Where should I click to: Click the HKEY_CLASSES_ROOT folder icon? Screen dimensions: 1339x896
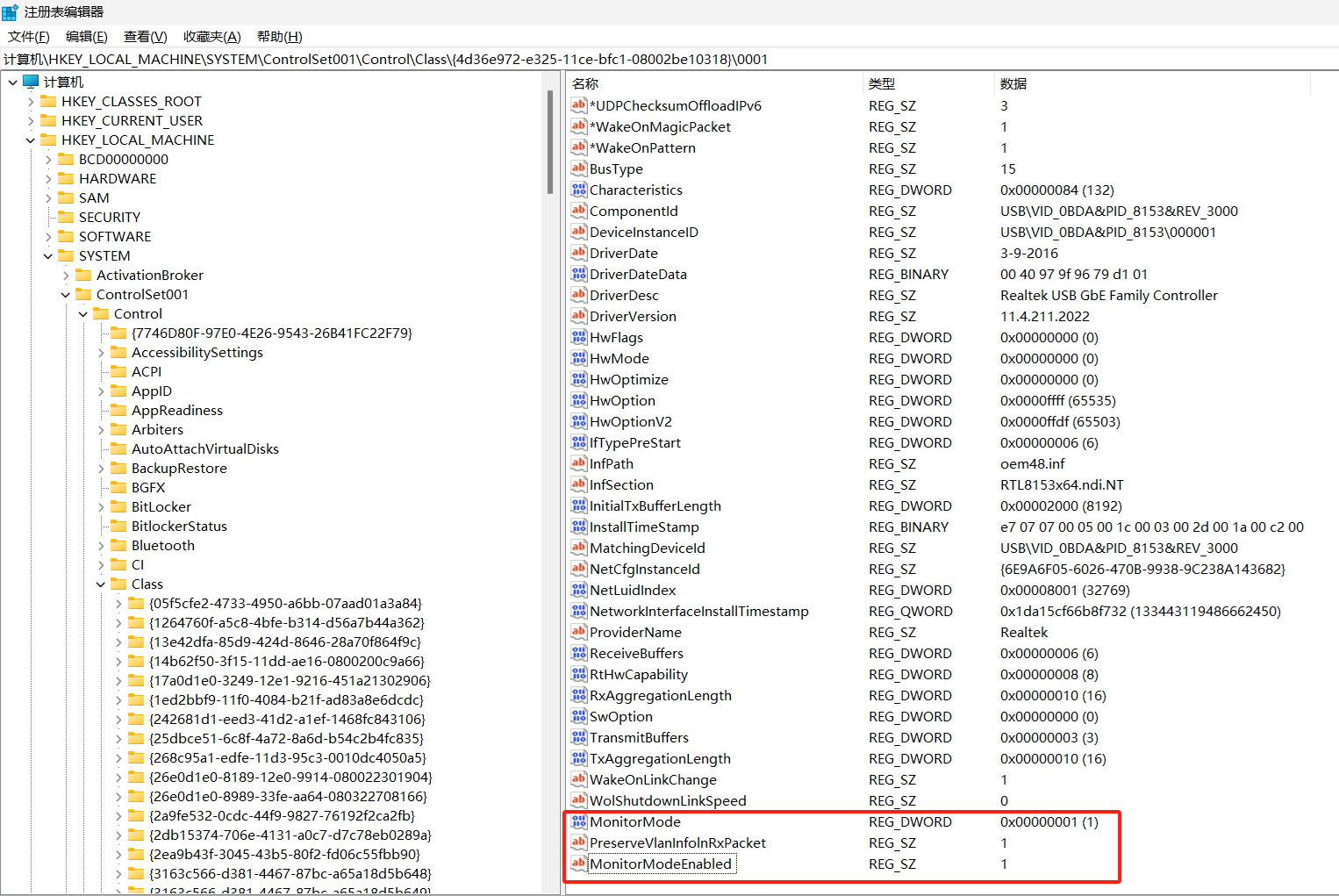(x=49, y=102)
